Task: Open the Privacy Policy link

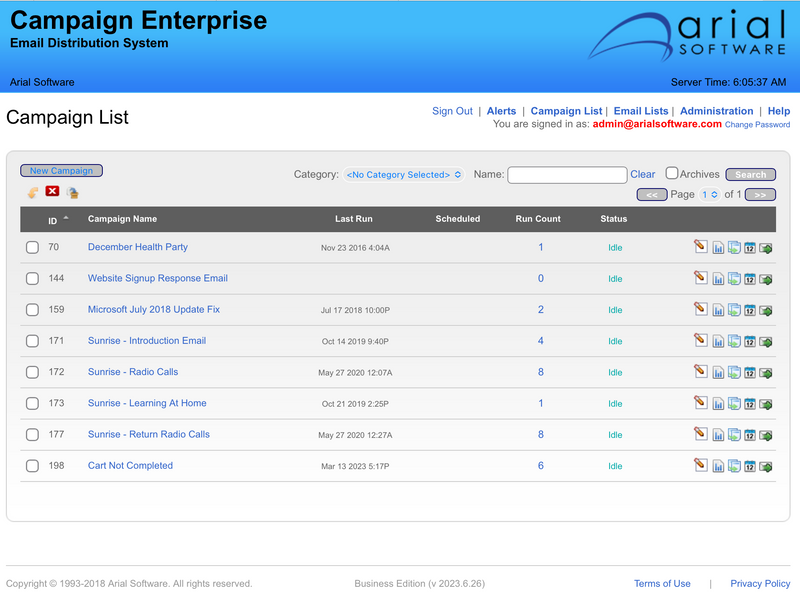Action: point(760,583)
